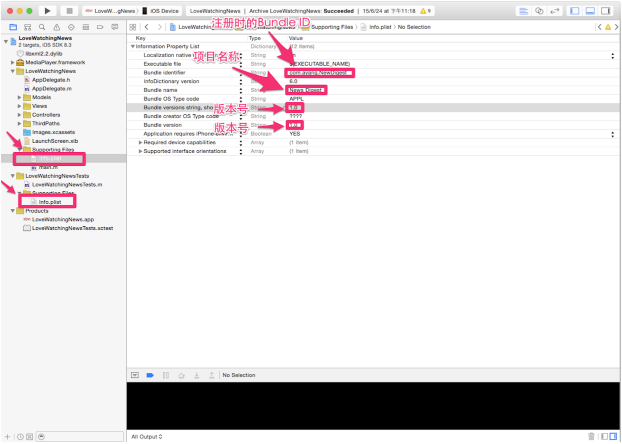Viewport: 622px width, 444px height.
Task: Collapse the Products group
Action: [13, 211]
